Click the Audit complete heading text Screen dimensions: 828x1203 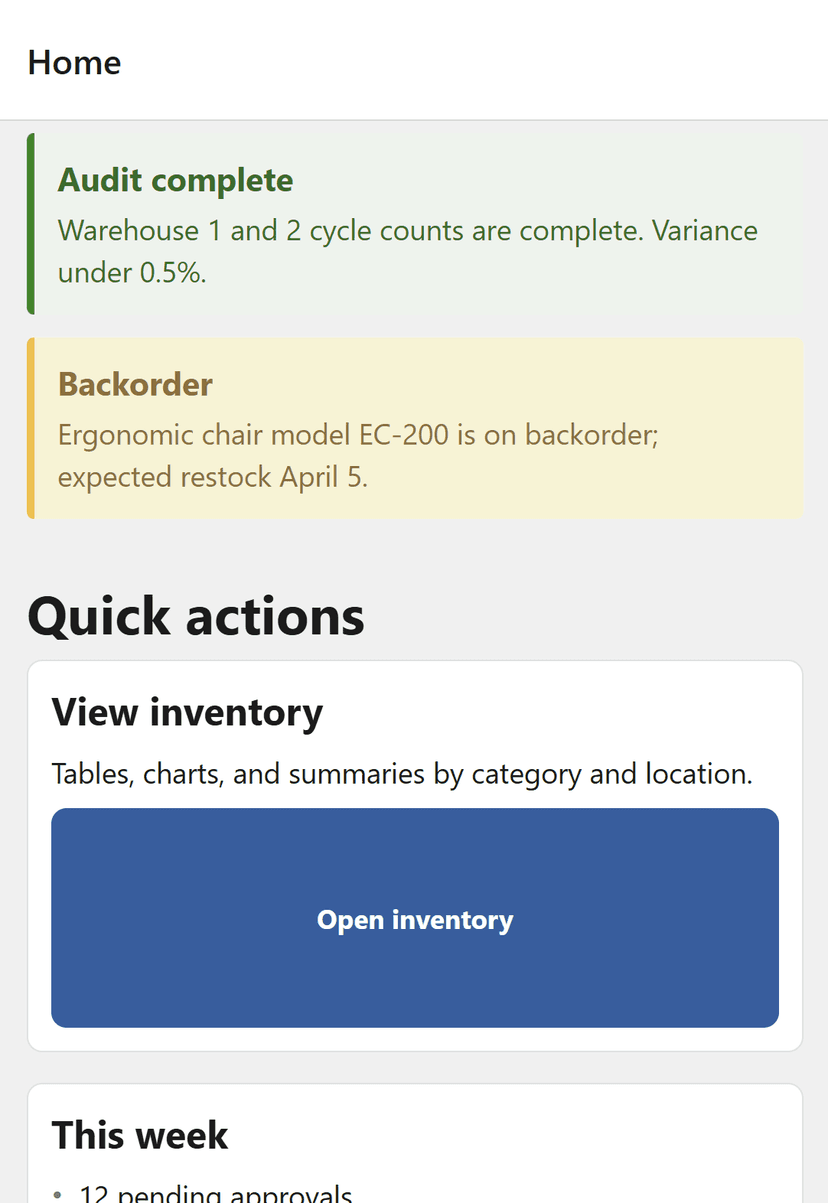(x=175, y=181)
